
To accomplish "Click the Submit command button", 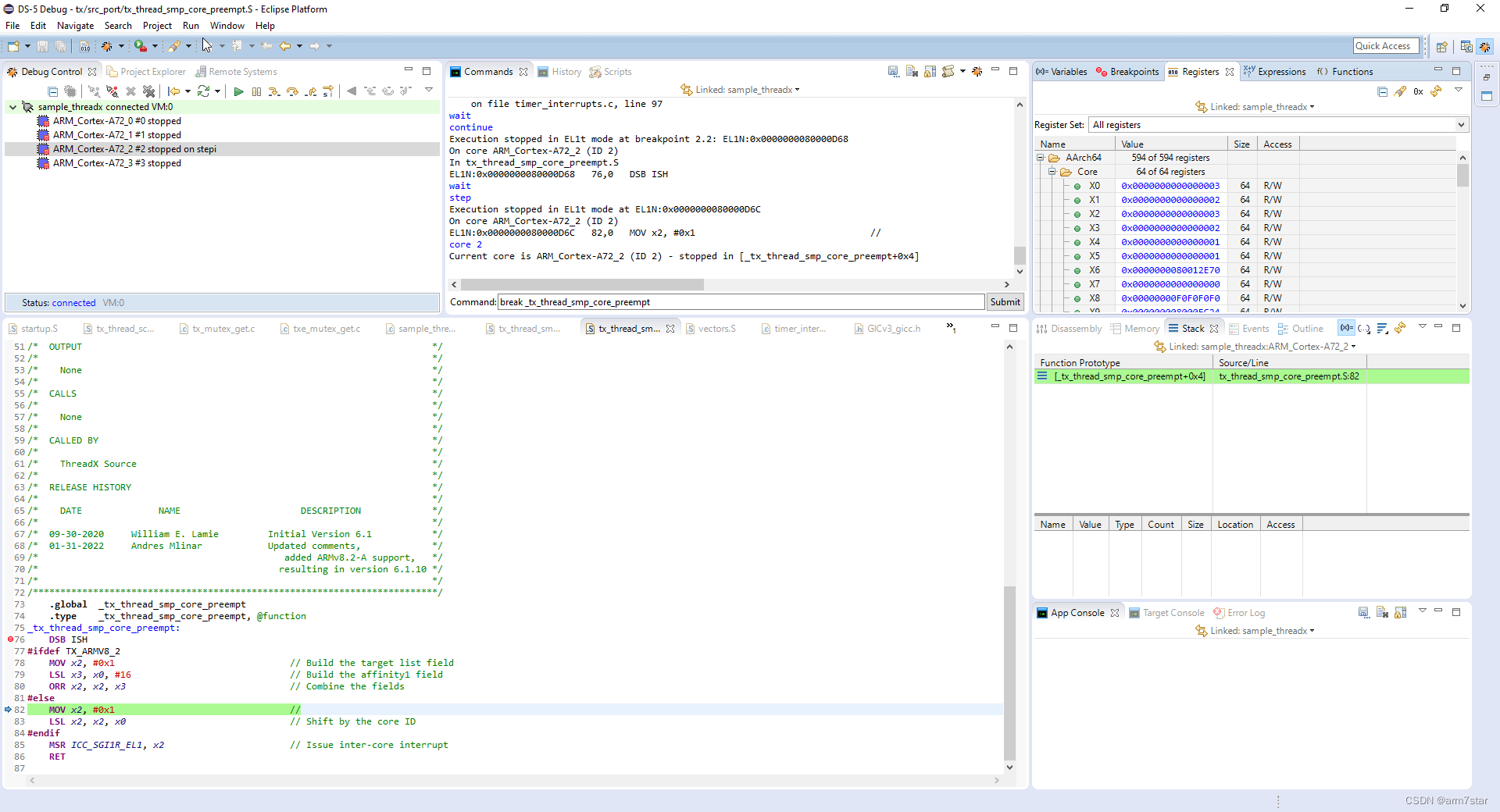I will [x=1005, y=302].
